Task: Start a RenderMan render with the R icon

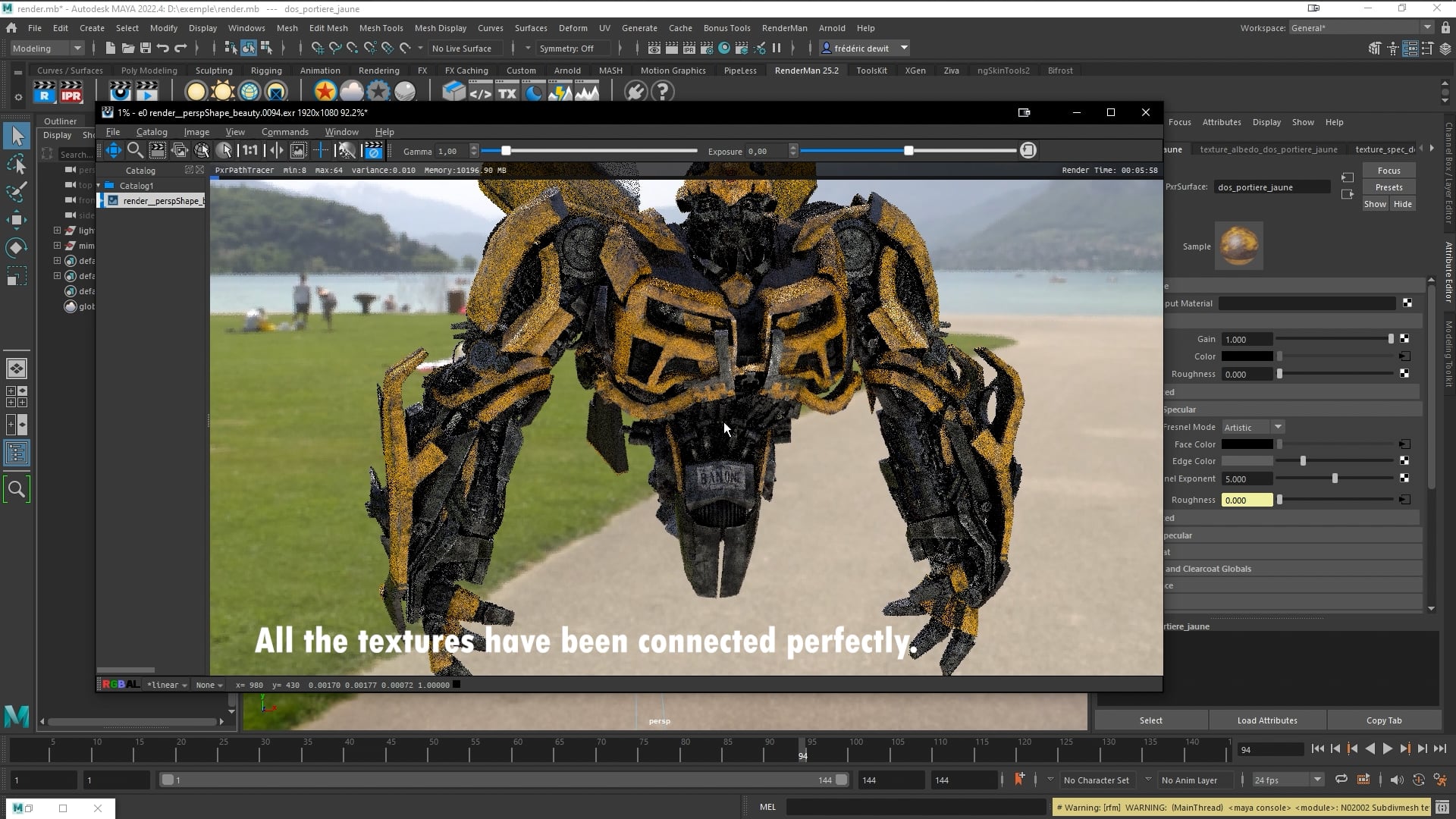Action: (45, 92)
